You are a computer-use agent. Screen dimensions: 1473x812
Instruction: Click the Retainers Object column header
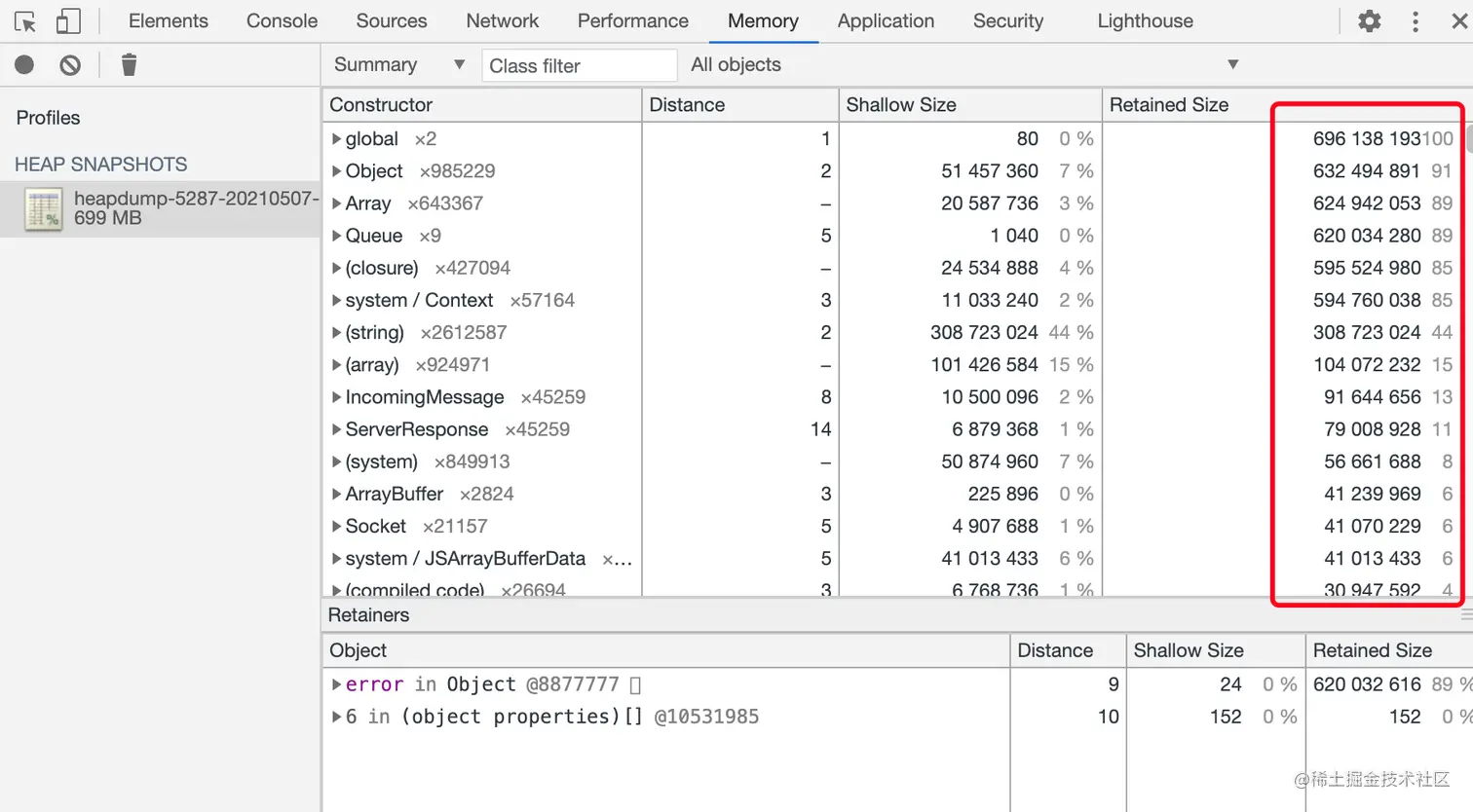pos(665,650)
